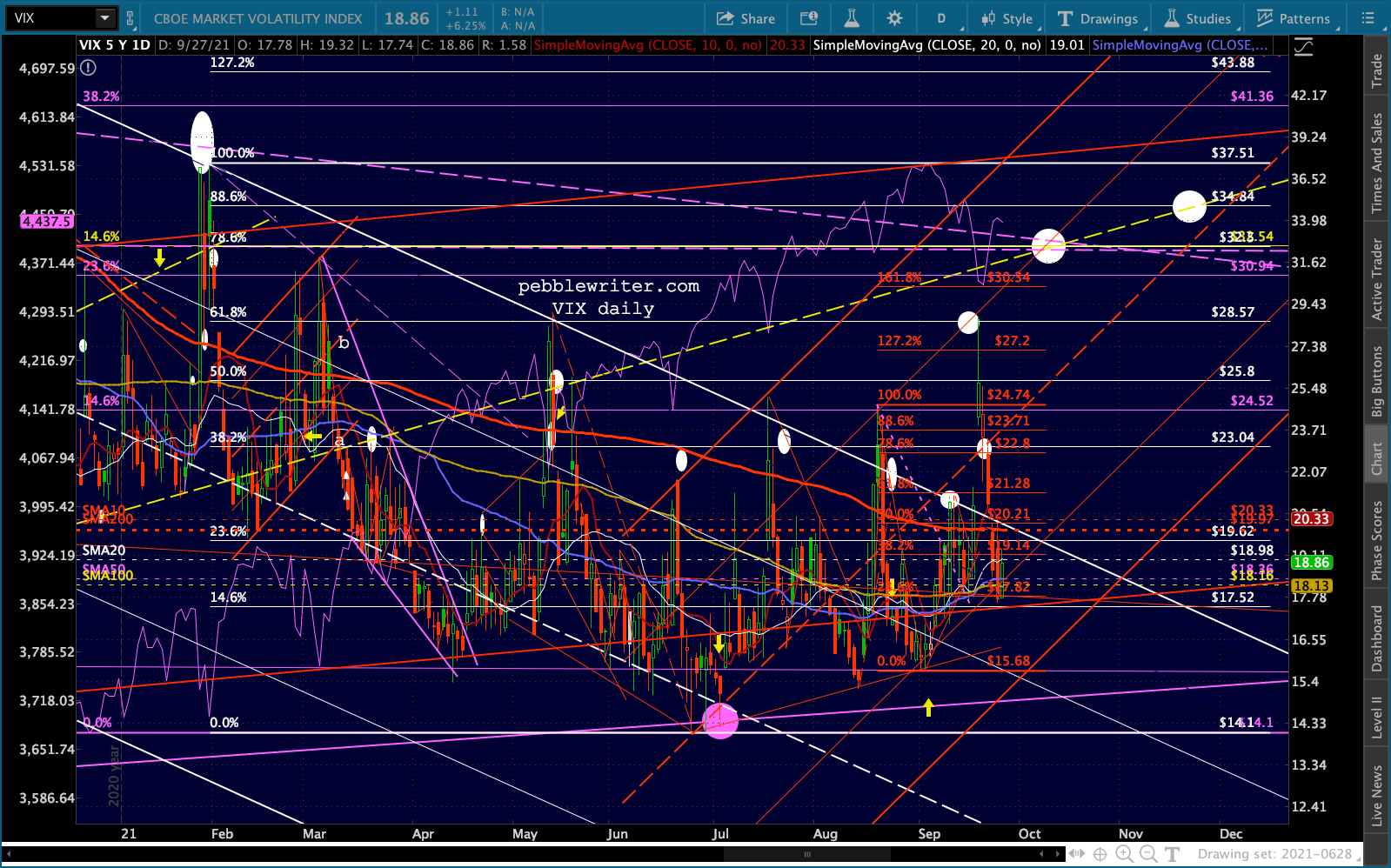Click the chart alert exclamation icon

point(88,68)
